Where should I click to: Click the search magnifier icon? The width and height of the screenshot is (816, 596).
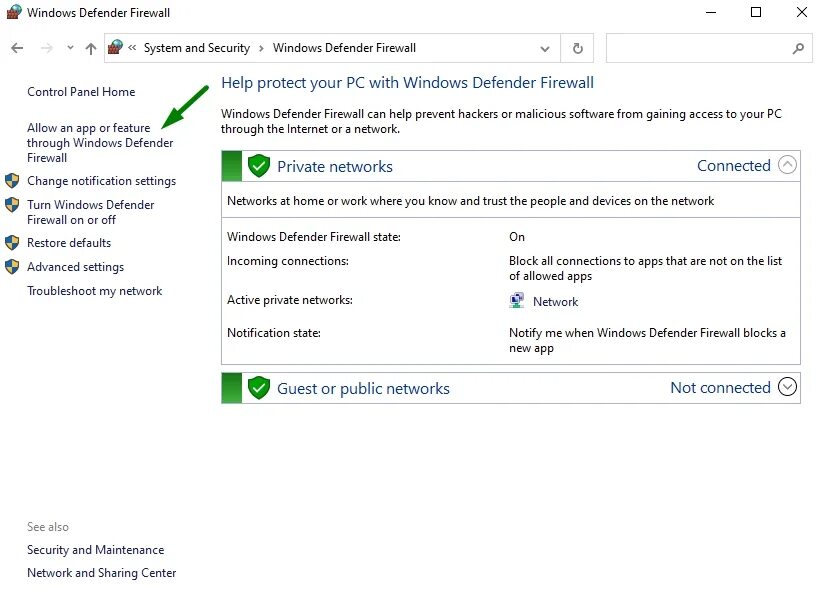798,48
